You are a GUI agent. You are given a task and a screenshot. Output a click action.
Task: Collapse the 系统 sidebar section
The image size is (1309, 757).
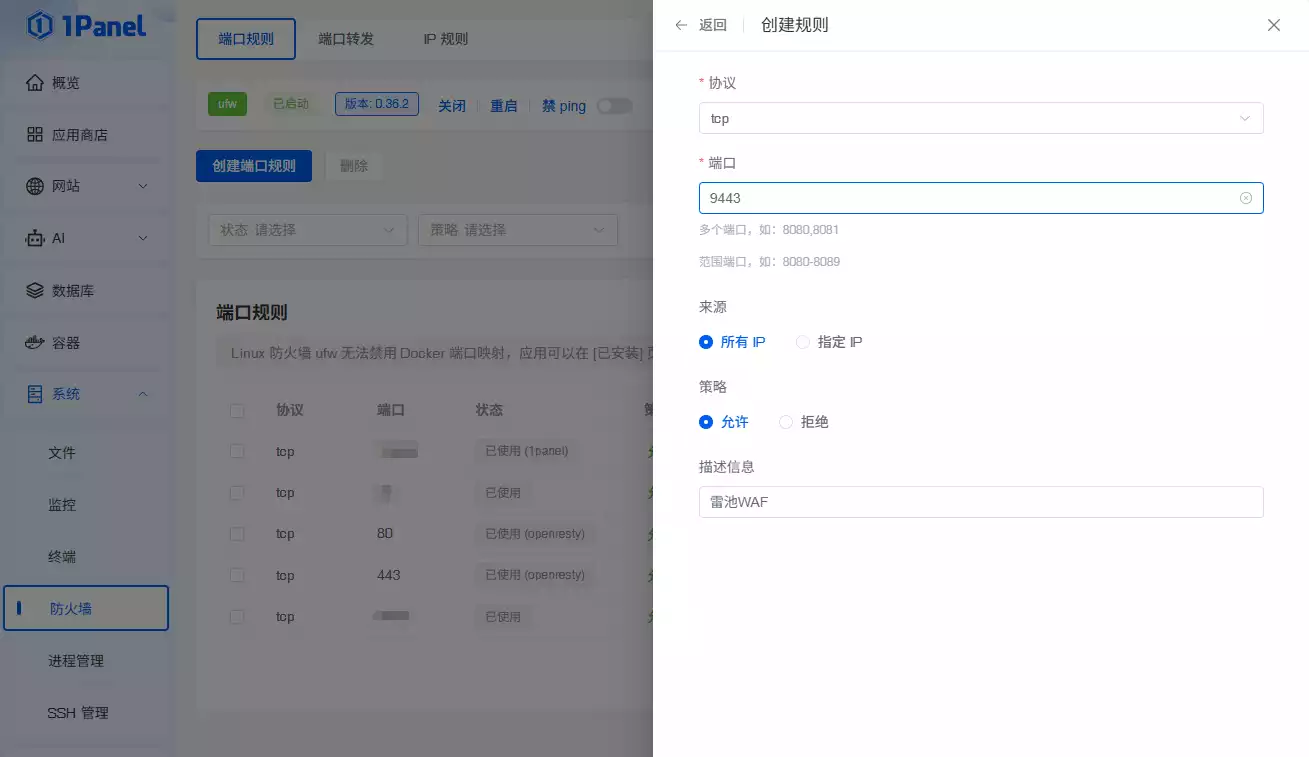(142, 394)
